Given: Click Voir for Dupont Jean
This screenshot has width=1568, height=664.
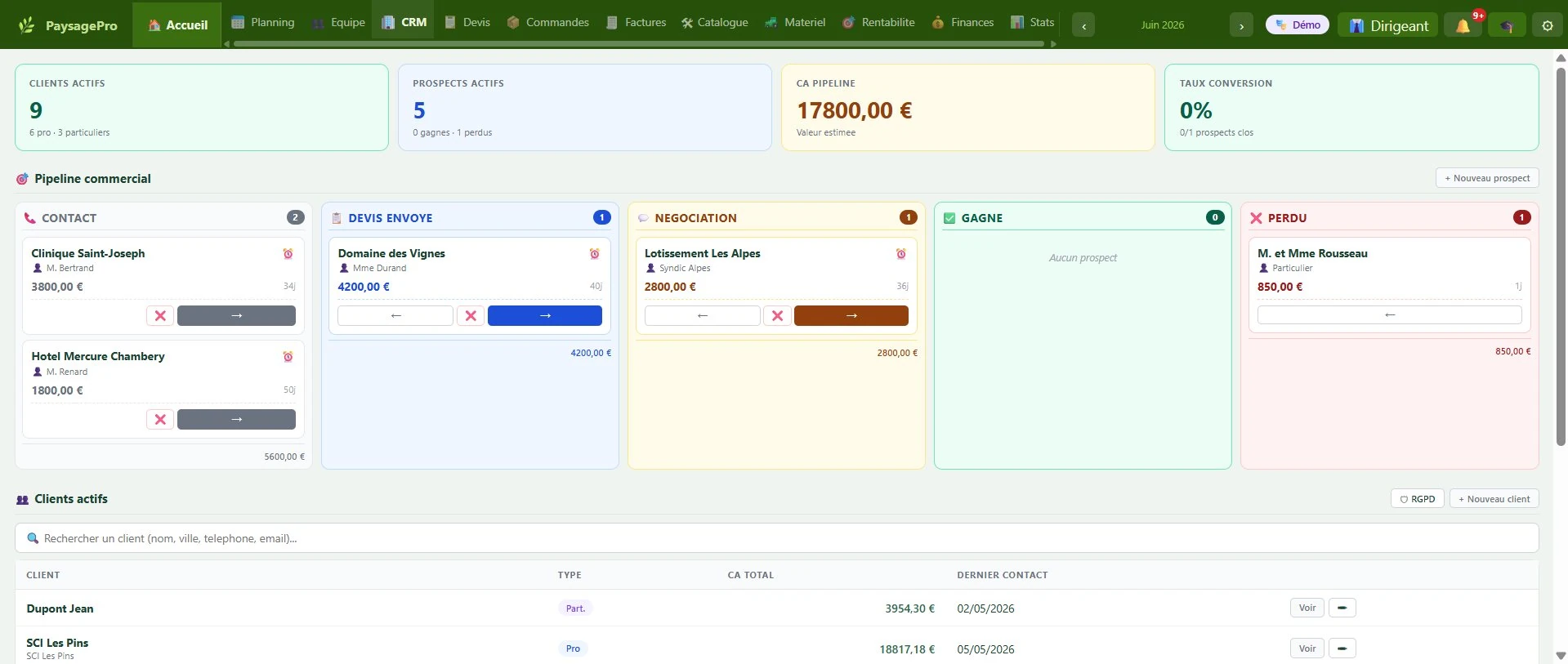Looking at the screenshot, I should (x=1307, y=608).
